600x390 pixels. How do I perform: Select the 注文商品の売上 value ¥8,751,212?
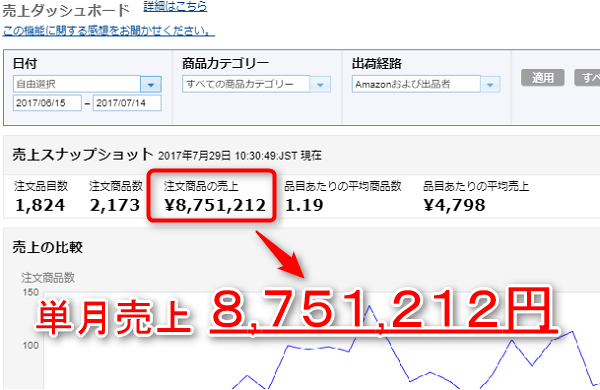click(215, 206)
